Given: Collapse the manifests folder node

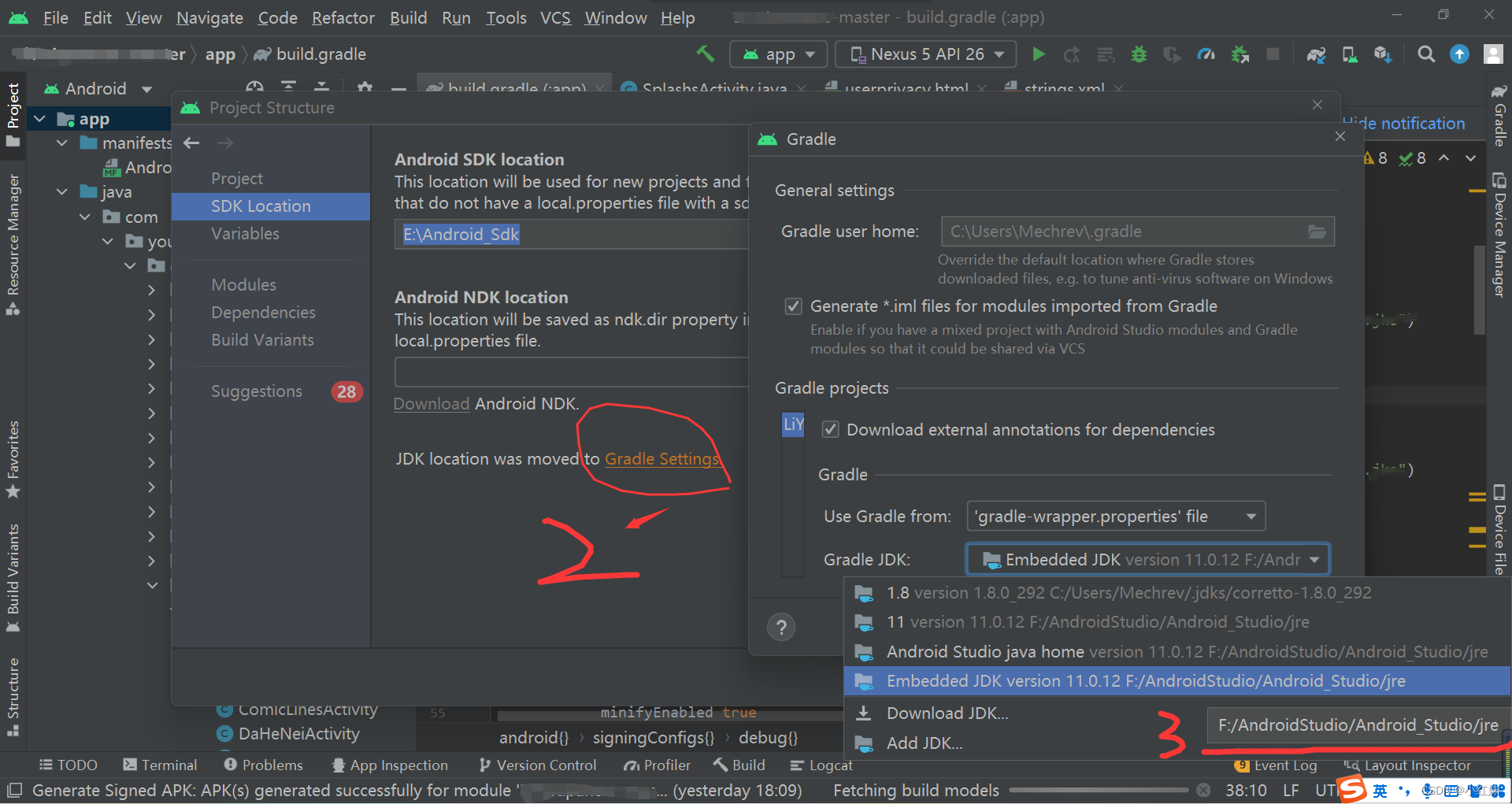Looking at the screenshot, I should 62,143.
